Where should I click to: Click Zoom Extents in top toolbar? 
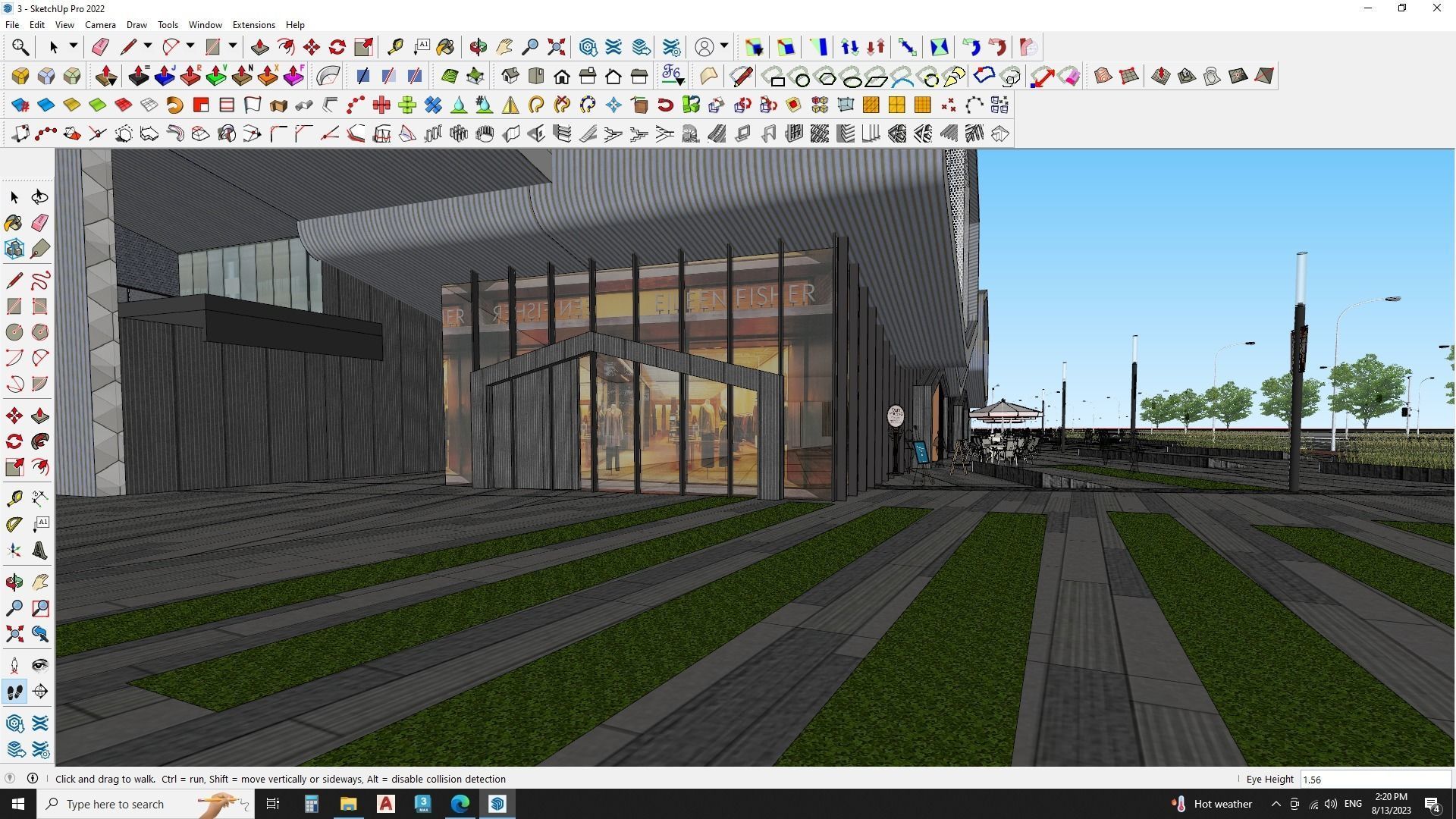pos(556,47)
